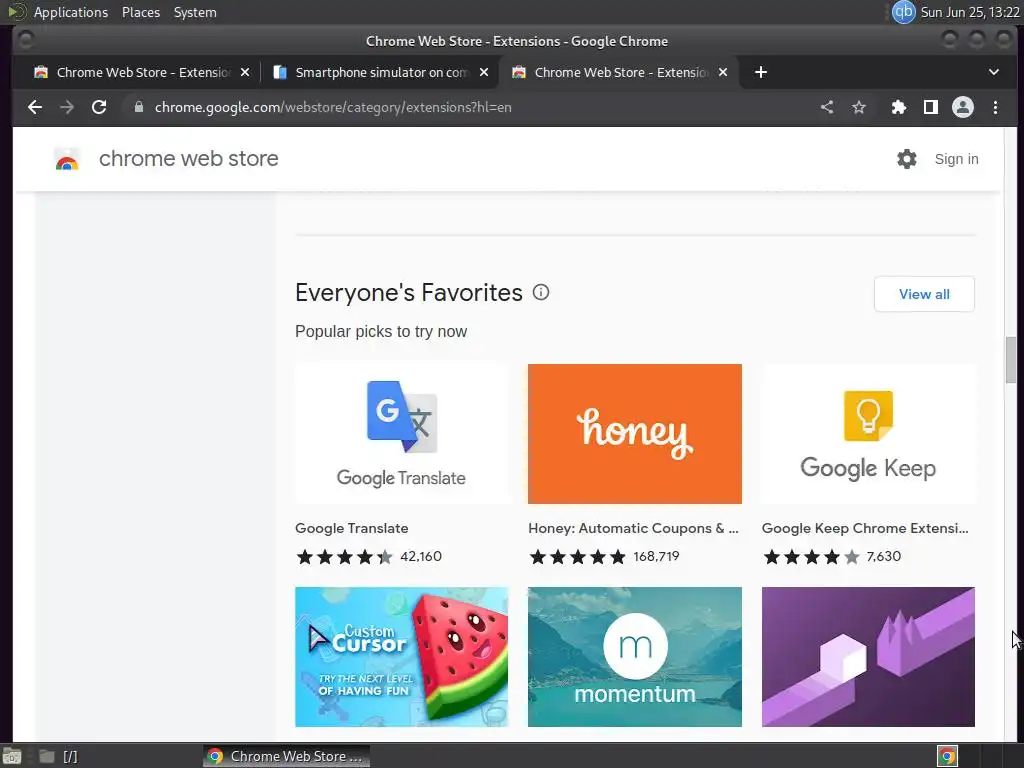The width and height of the screenshot is (1024, 768).
Task: Open the Momentum extension thumbnail
Action: pyautogui.click(x=635, y=656)
